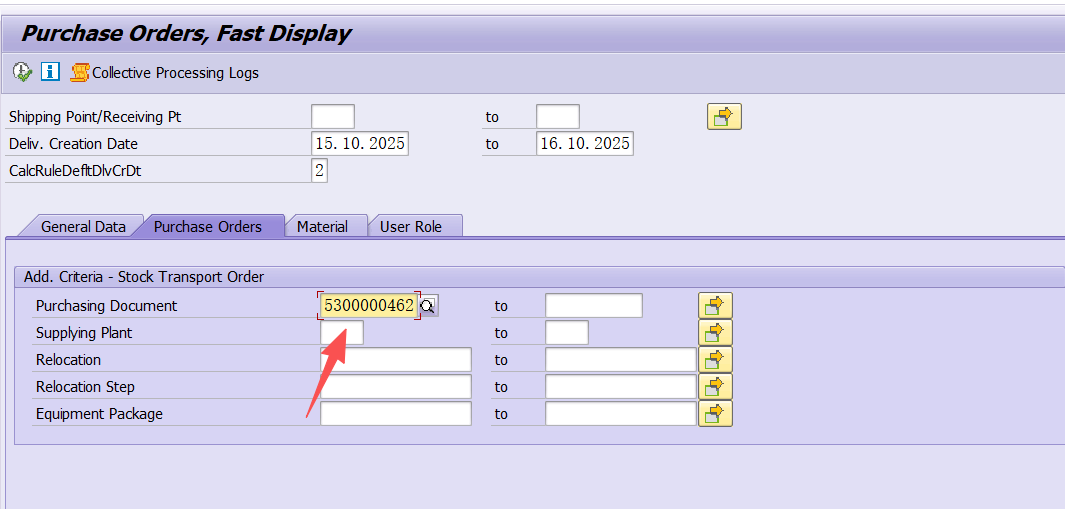Switch to the Material tab

[x=322, y=227]
